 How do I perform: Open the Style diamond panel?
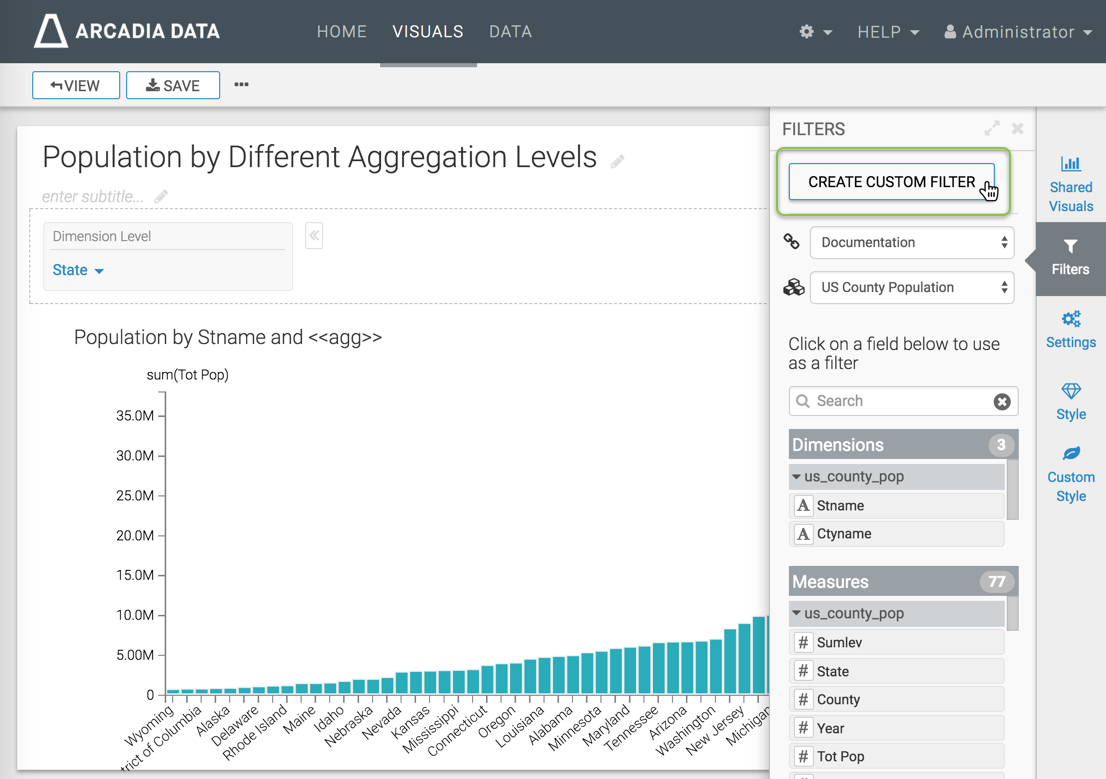tap(1070, 401)
